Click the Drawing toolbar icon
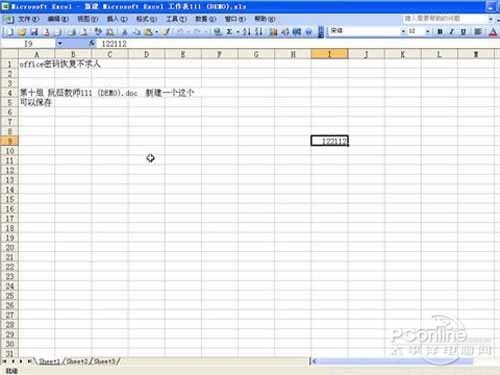The image size is (500, 375). click(x=285, y=32)
